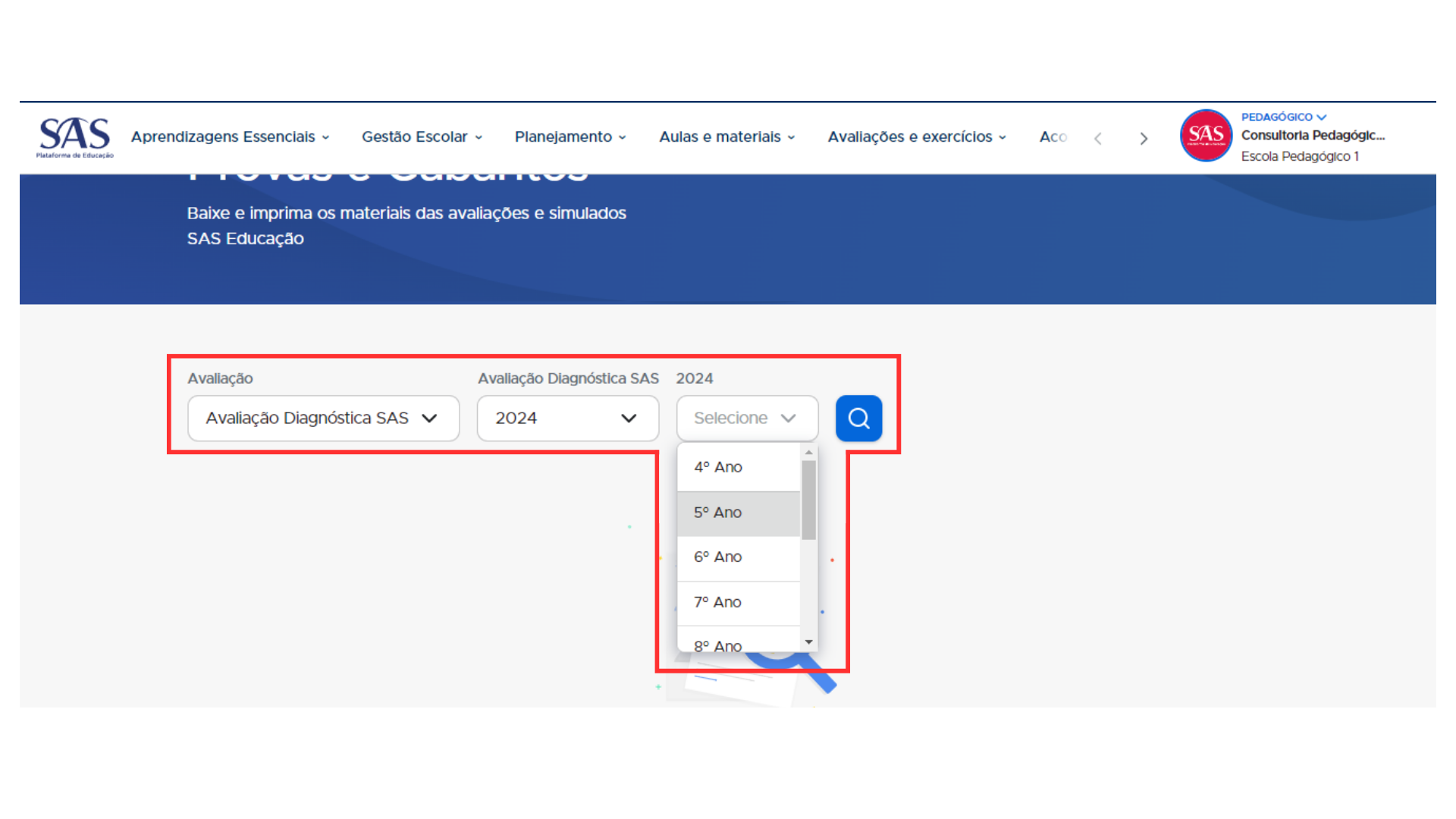
Task: Expand the PEDAGÓGICO profile dropdown
Action: pos(1283,117)
